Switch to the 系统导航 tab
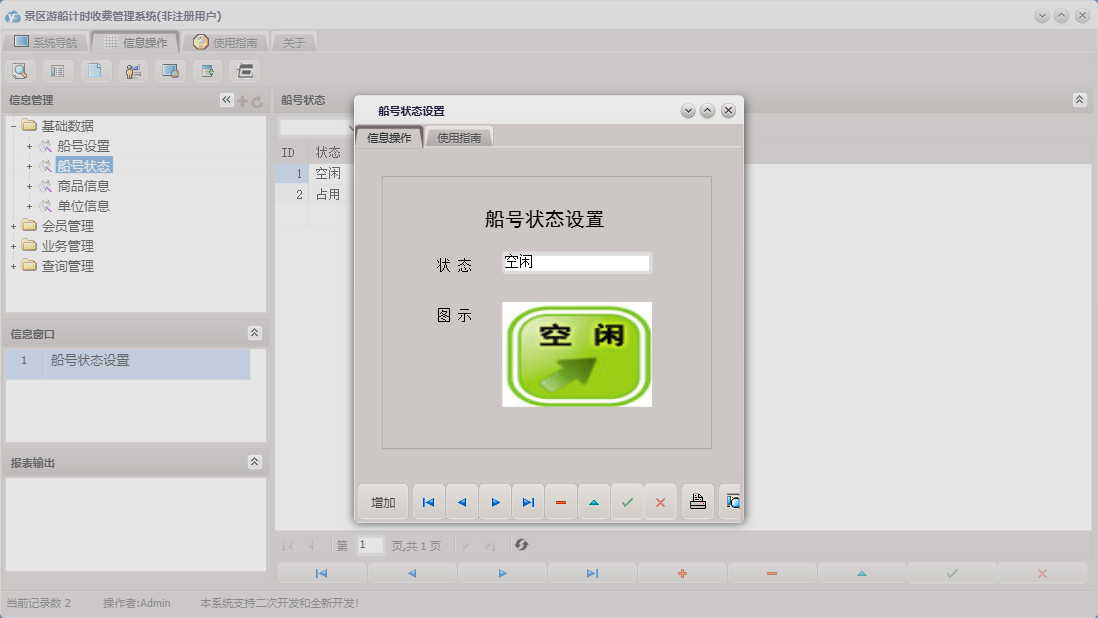1098x618 pixels. pos(48,41)
